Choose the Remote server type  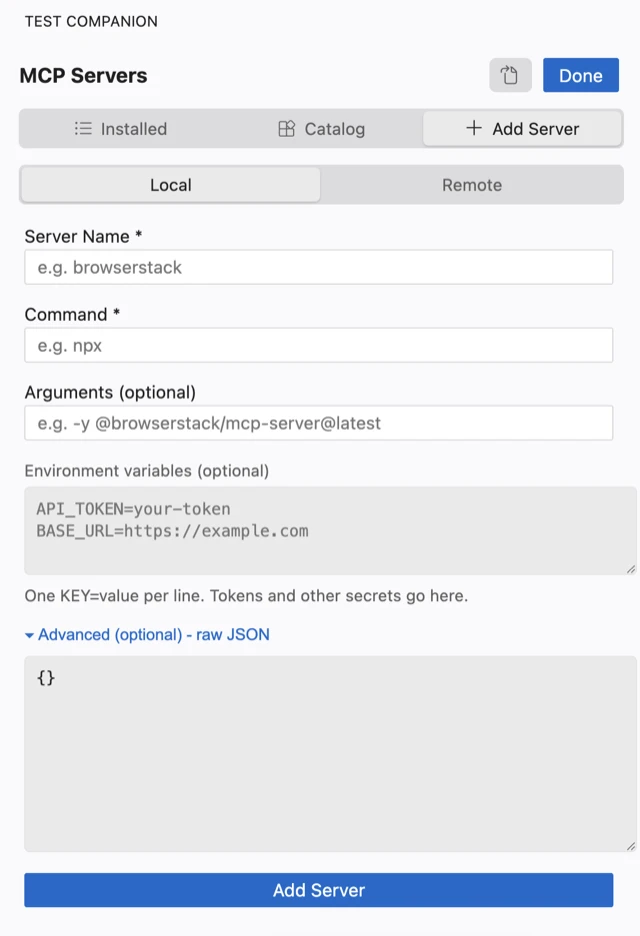[x=472, y=185]
